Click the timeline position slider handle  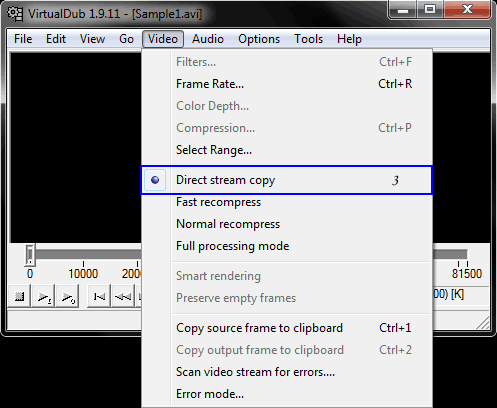[x=30, y=255]
